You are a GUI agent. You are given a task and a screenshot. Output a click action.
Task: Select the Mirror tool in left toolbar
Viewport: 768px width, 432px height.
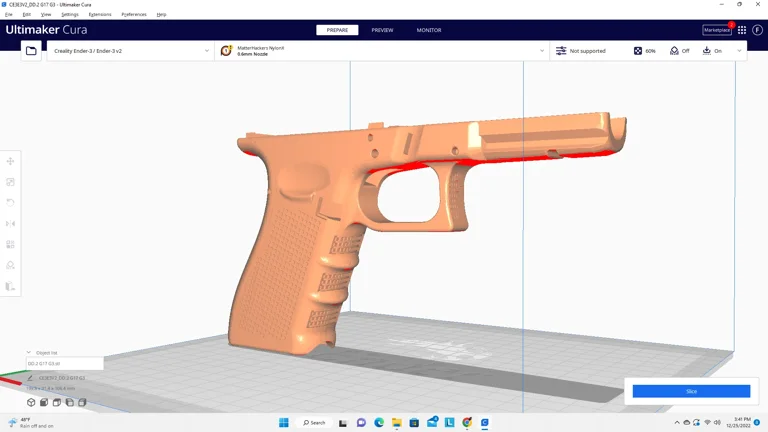pos(10,224)
